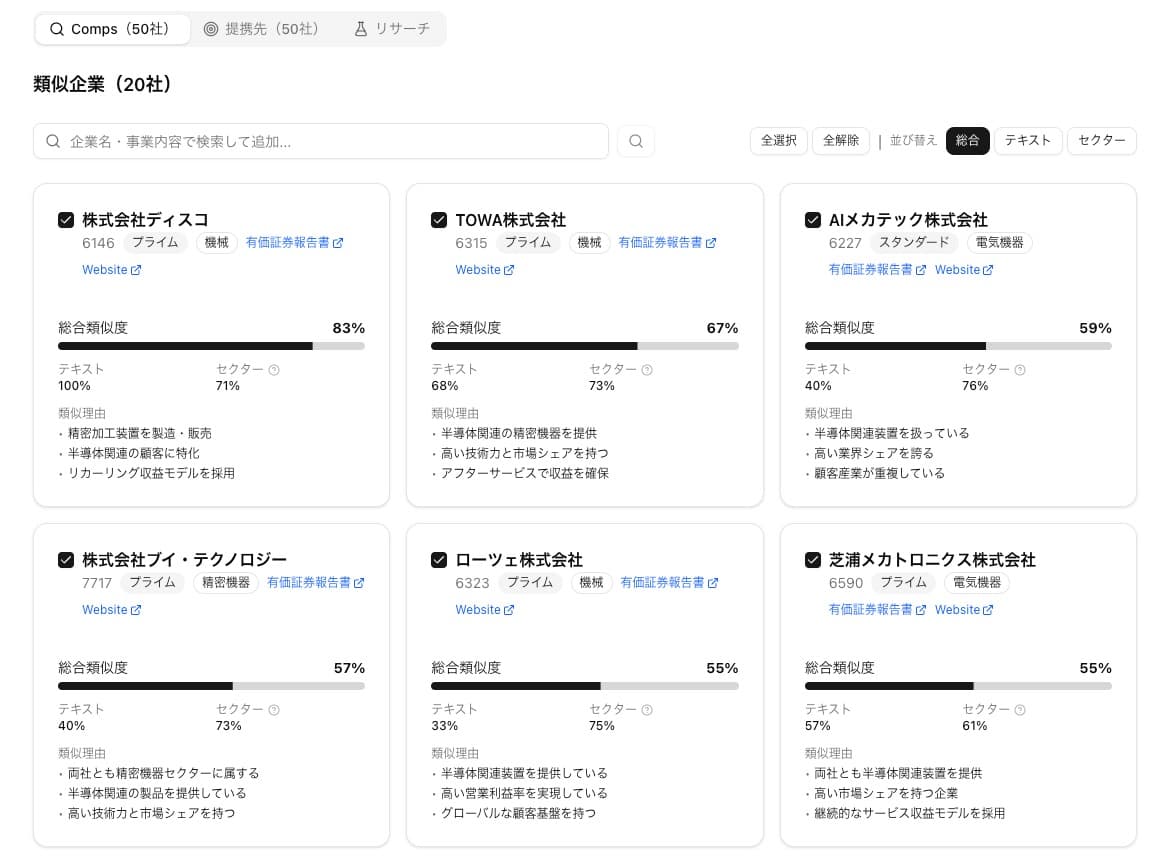Click stock code 6146
1174x857 pixels.
click(98, 243)
